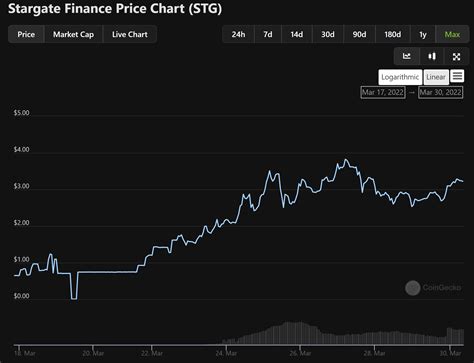474x363 pixels.
Task: Click the $0.00 axis label
Action: [x=21, y=296]
